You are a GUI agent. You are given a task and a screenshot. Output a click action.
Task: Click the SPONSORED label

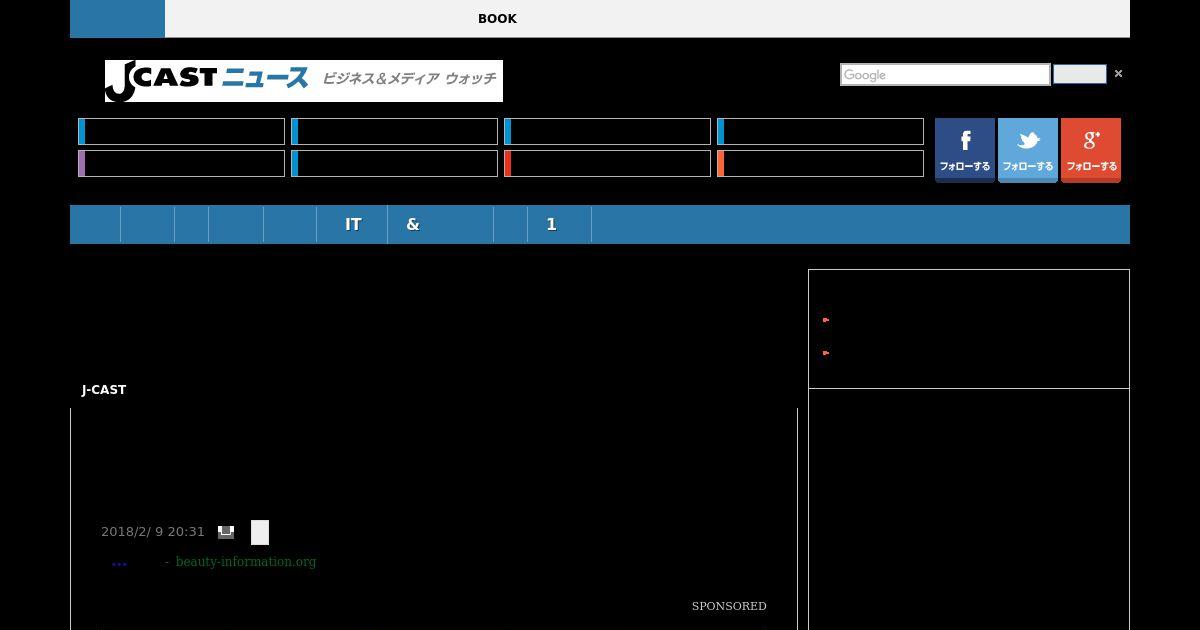point(729,606)
